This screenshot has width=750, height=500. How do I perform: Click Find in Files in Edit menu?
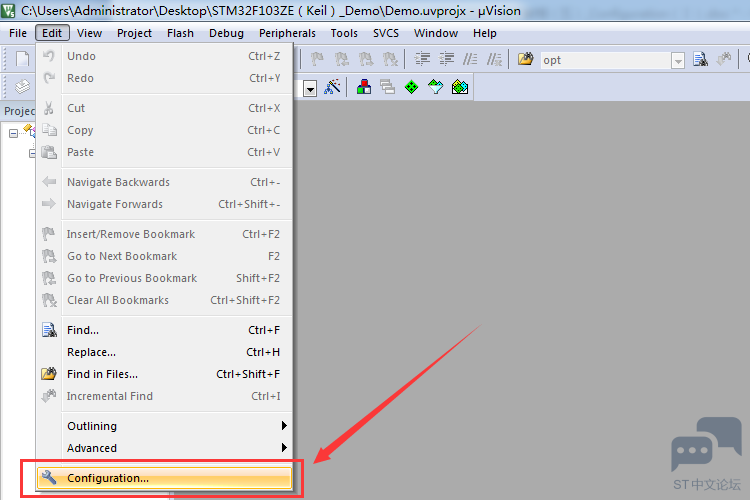102,374
